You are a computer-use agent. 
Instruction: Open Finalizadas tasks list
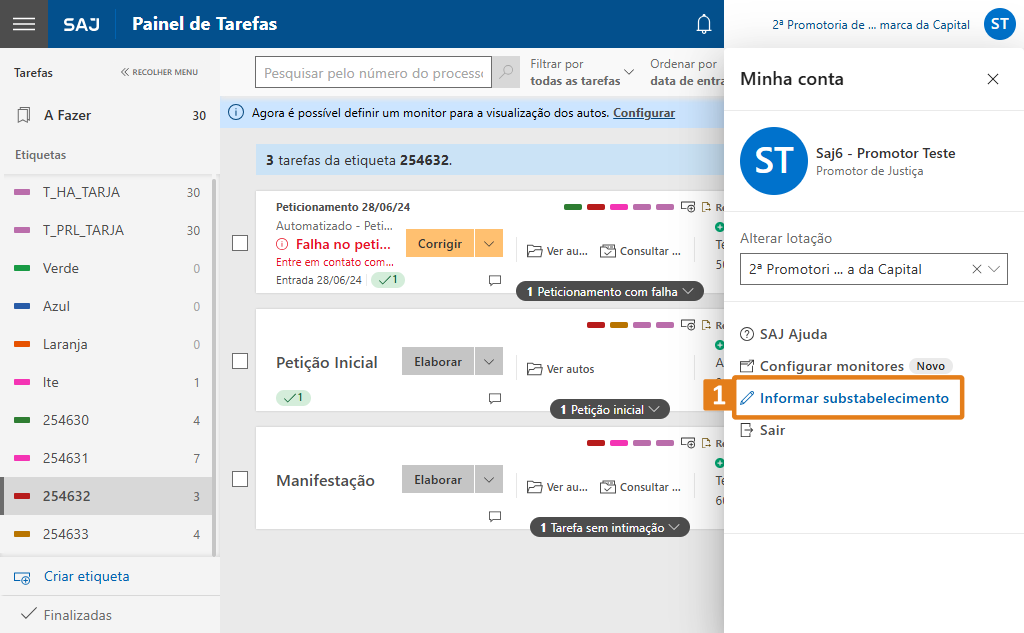77,615
